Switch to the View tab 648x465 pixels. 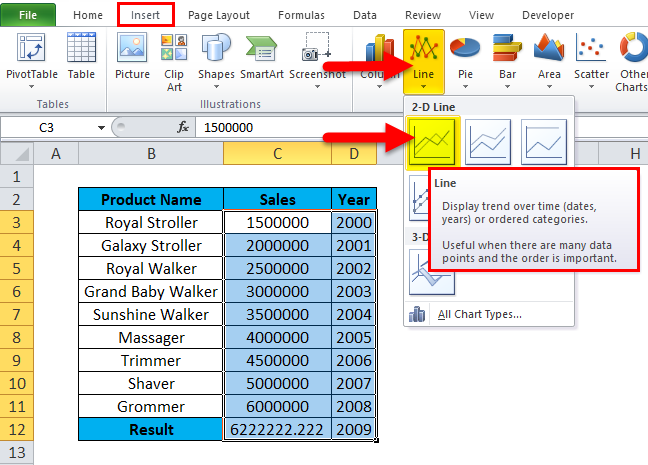(481, 15)
